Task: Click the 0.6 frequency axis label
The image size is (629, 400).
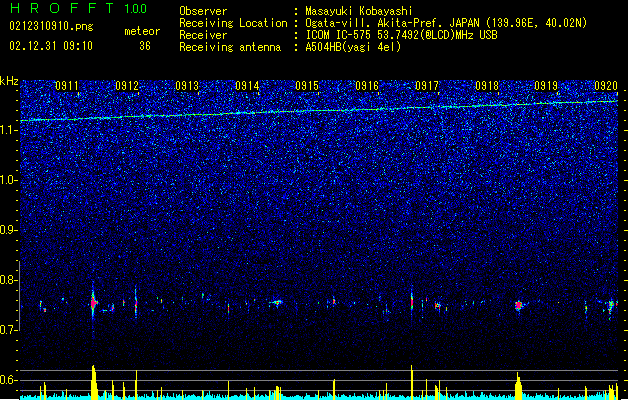Action: pos(9,380)
